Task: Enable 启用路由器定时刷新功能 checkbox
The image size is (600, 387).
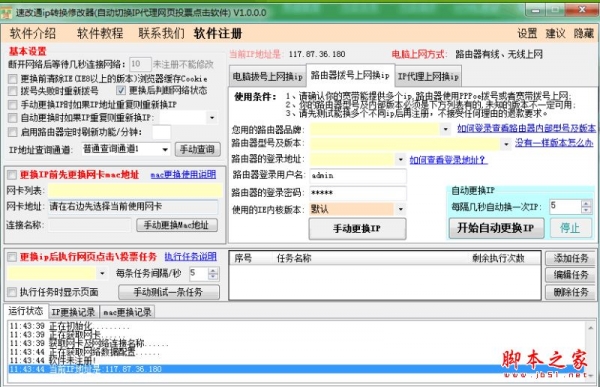Action: [13, 132]
